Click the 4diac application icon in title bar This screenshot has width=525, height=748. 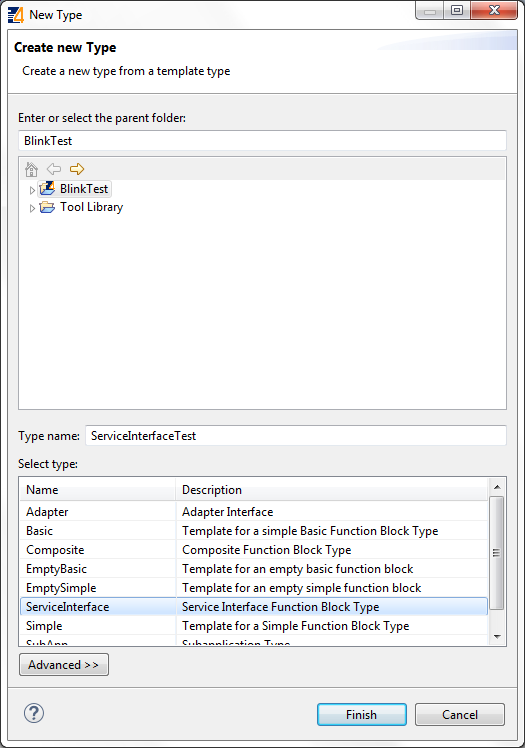click(16, 15)
